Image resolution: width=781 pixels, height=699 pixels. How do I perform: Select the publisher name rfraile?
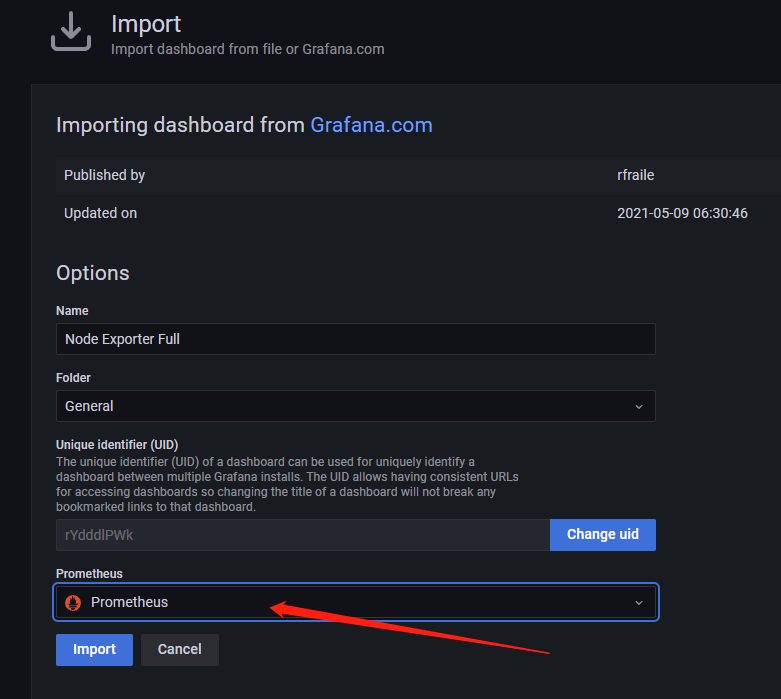click(x=636, y=175)
